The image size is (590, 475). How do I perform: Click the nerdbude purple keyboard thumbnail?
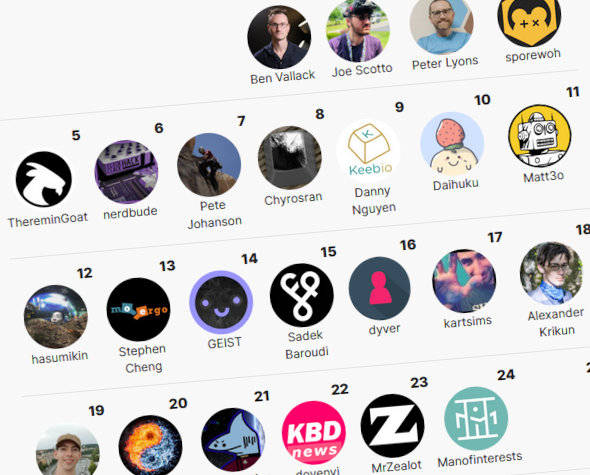[x=126, y=172]
